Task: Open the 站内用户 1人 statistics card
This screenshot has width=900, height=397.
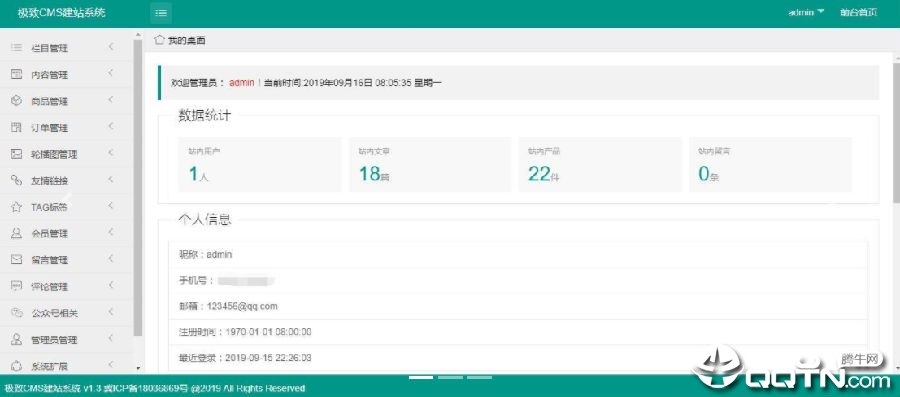Action: [260, 164]
